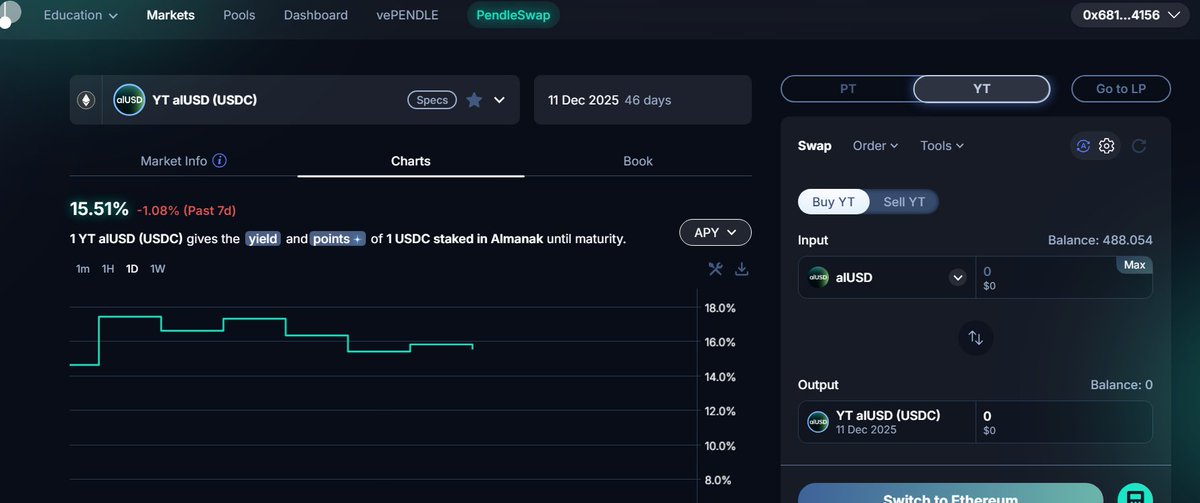The width and height of the screenshot is (1200, 503).
Task: Switch to the PT token toggle
Action: pos(847,89)
